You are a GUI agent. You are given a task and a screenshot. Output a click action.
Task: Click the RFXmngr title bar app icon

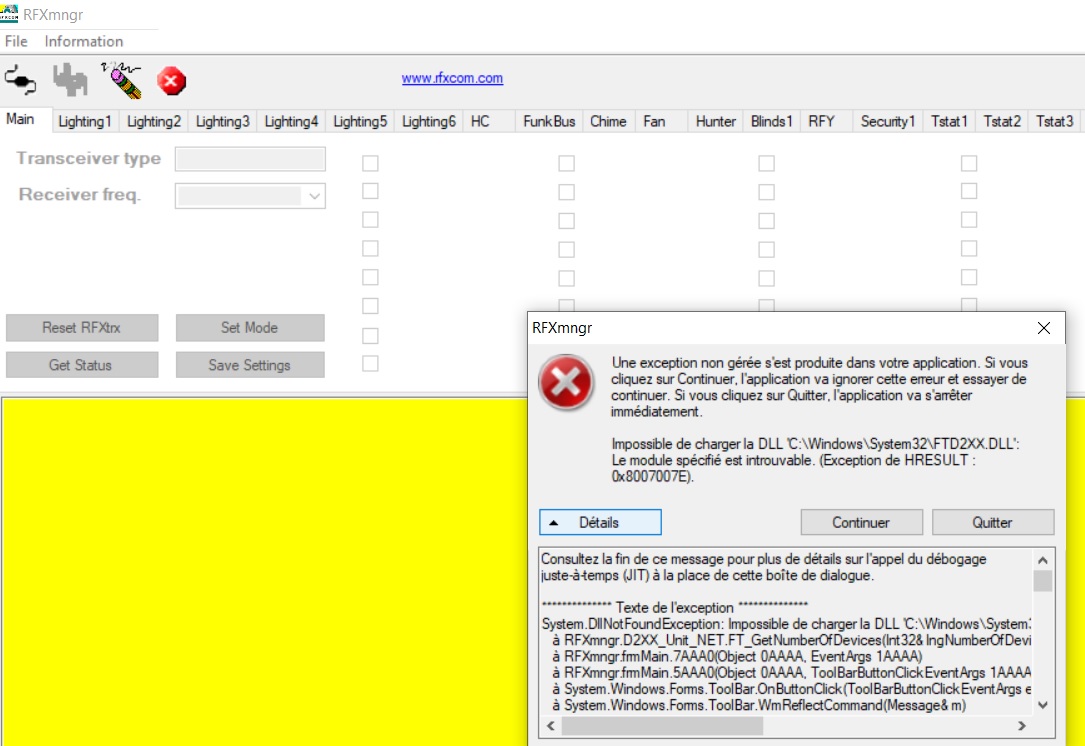pos(9,14)
